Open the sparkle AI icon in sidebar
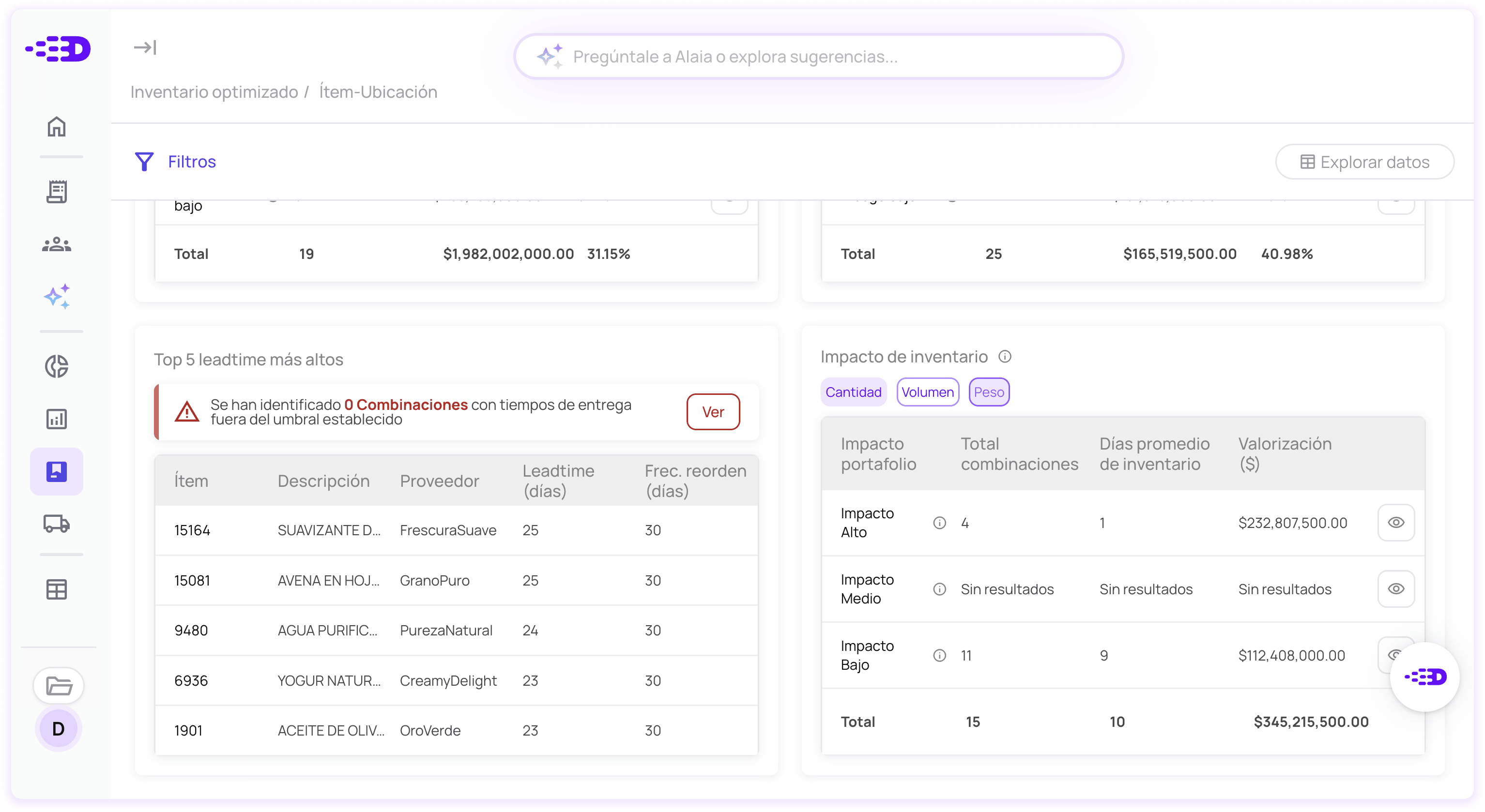The image size is (1485, 812). click(57, 297)
